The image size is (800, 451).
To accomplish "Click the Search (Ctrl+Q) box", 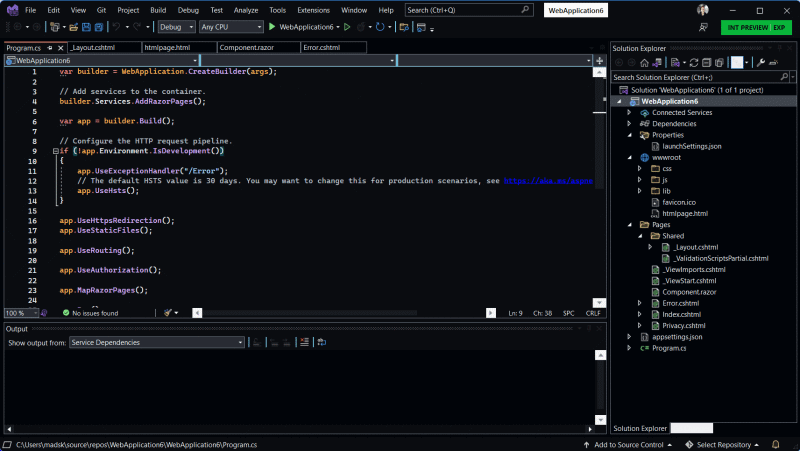I will 469,10.
